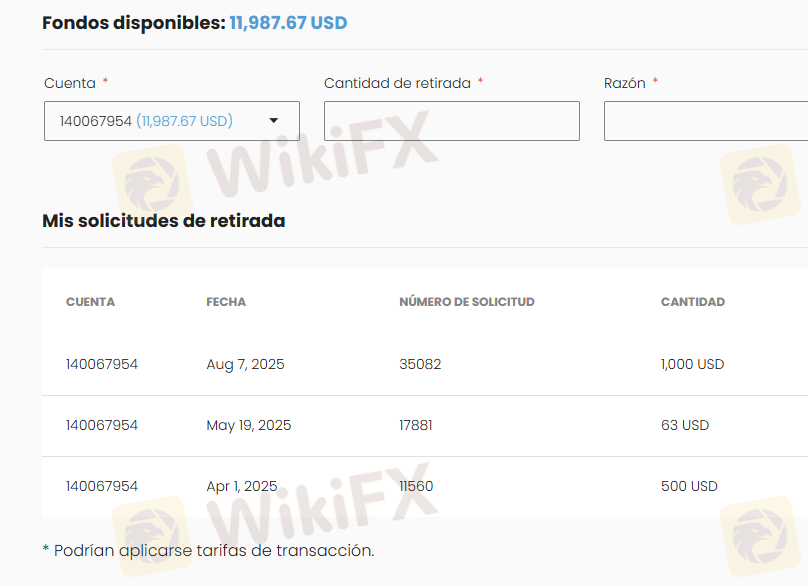Click account 140067954 in the May 19 row
Viewport: 808px width, 586px height.
pos(102,425)
